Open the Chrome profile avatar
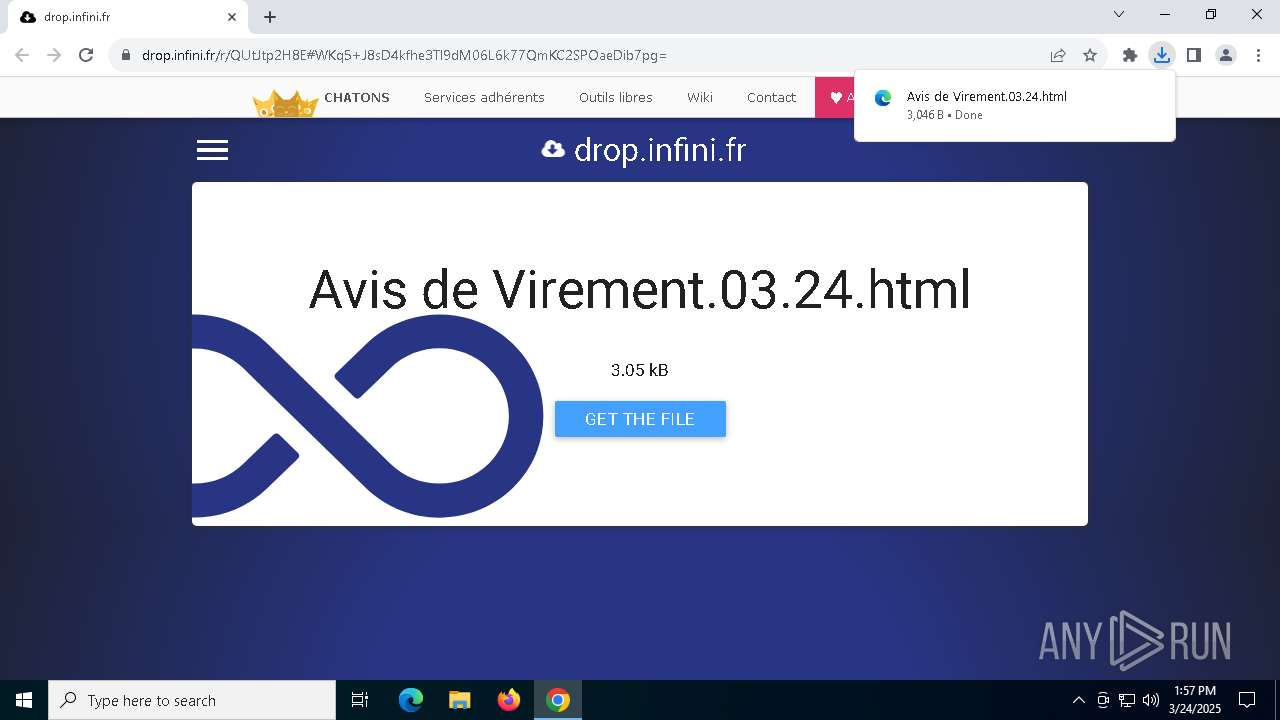The image size is (1280, 720). coord(1226,55)
